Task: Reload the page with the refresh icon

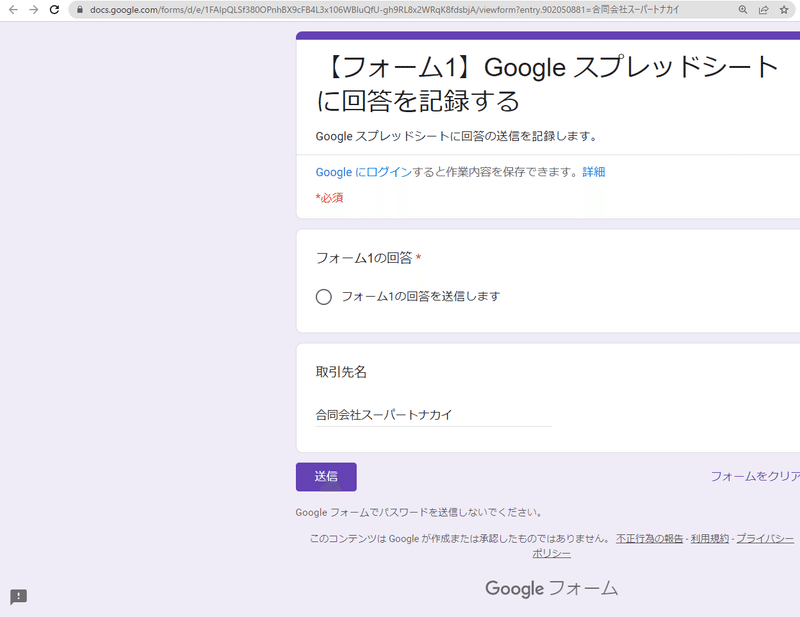Action: point(54,10)
